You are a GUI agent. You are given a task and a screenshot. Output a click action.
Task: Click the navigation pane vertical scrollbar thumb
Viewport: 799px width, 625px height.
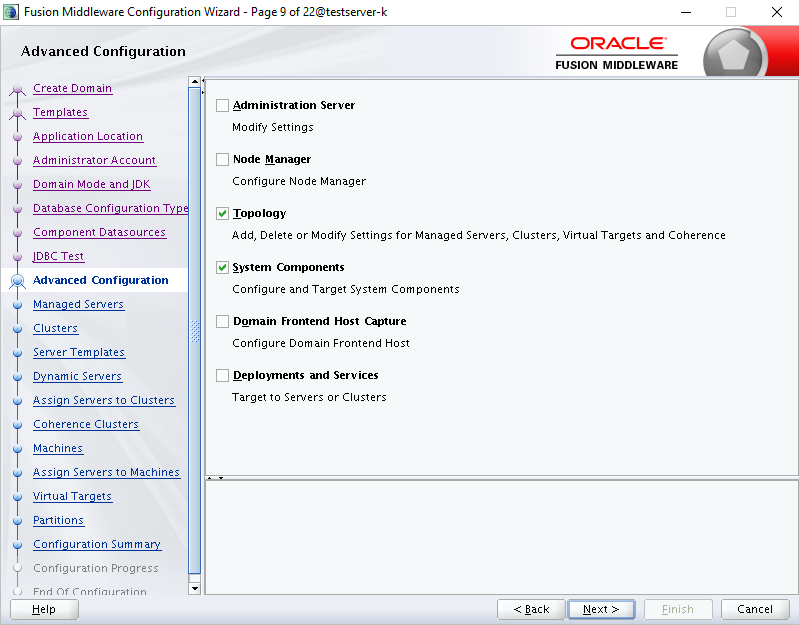(194, 331)
